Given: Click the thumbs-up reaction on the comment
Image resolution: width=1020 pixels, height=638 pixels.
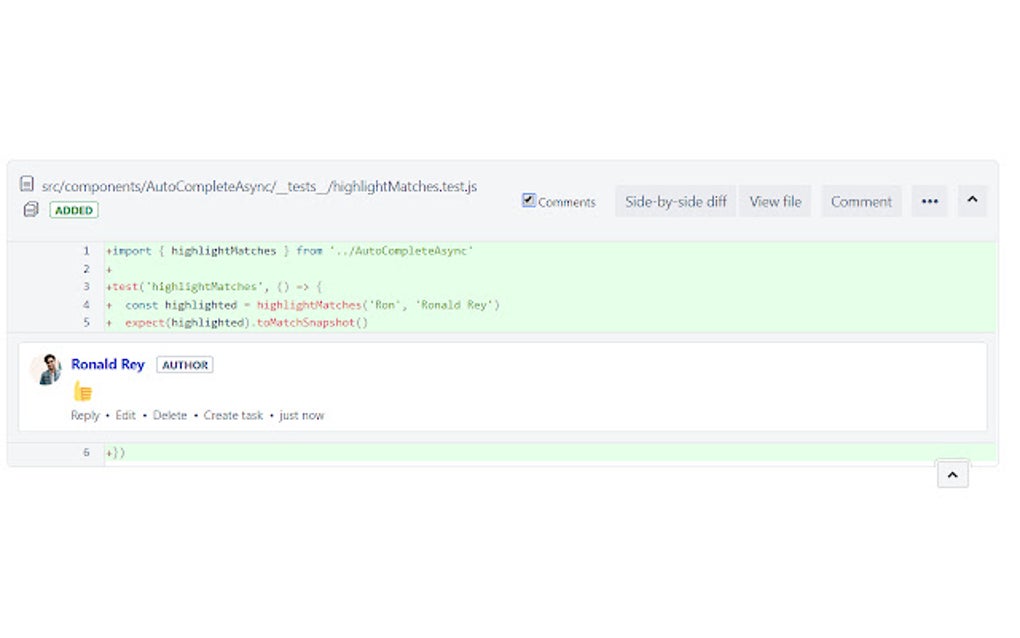Looking at the screenshot, I should tap(82, 392).
